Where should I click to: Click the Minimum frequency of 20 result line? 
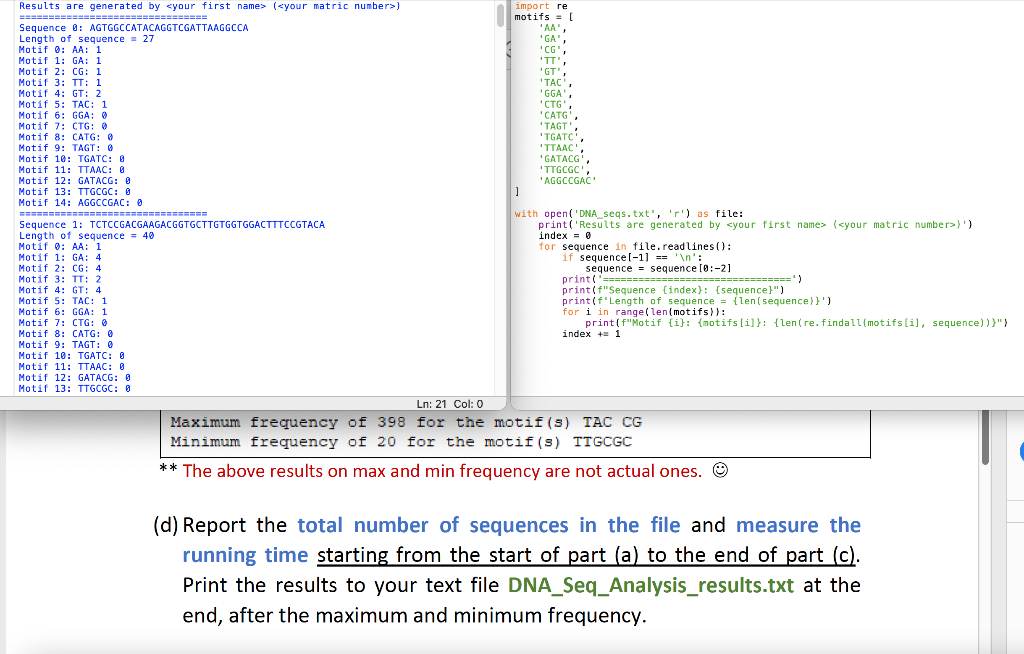click(x=400, y=441)
